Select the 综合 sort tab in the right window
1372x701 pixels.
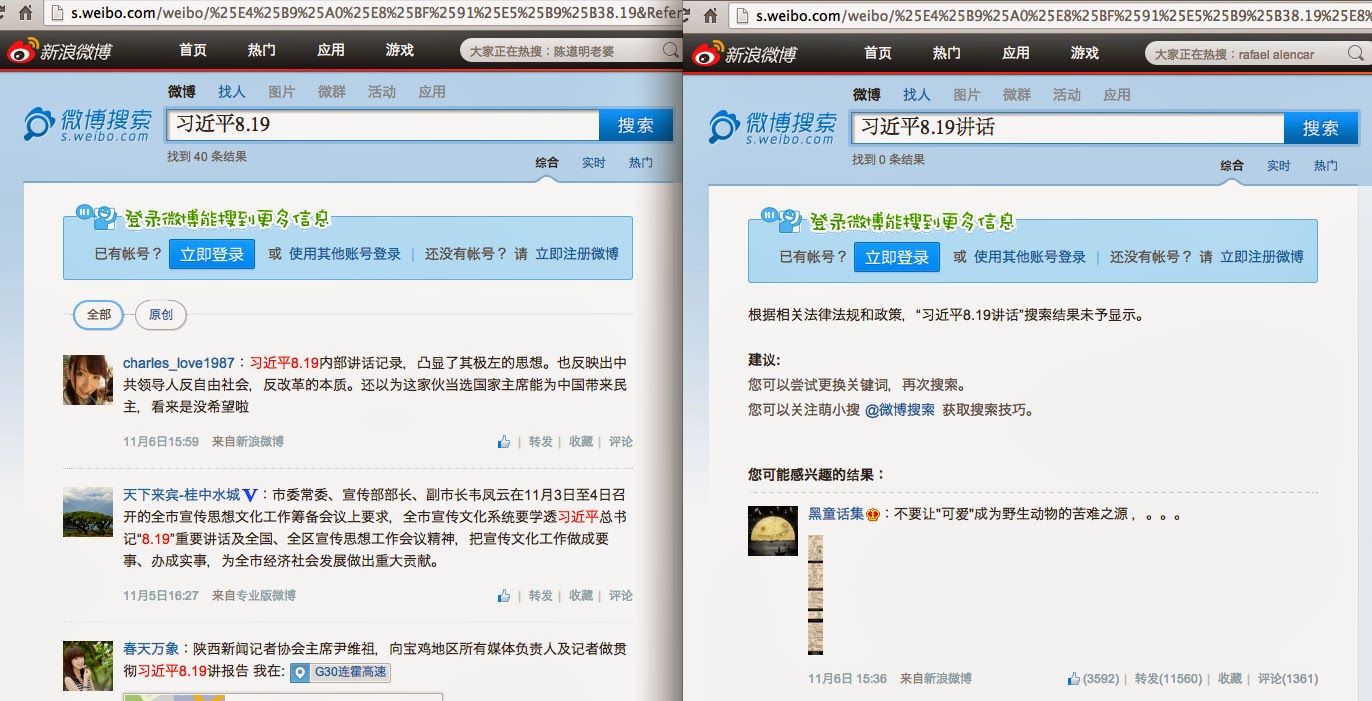[x=1232, y=166]
